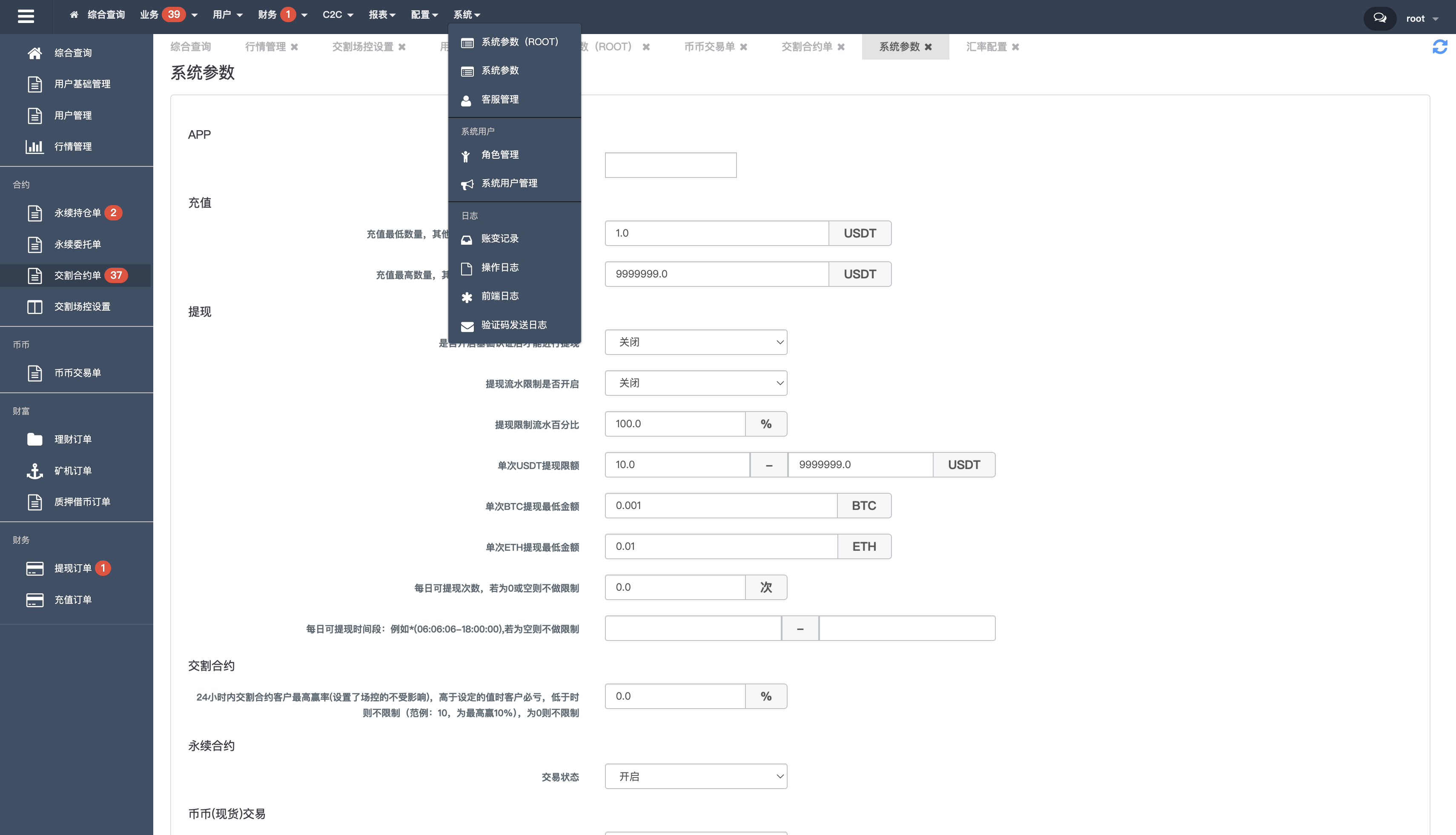Open 系统用户管理

(509, 183)
